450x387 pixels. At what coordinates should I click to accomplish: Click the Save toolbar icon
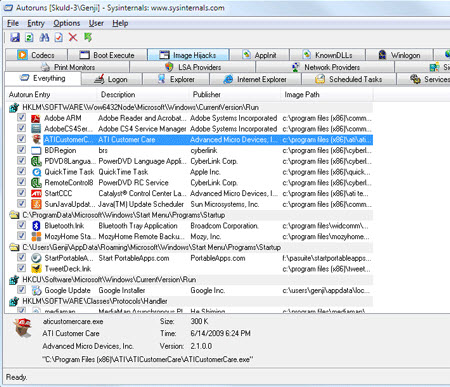point(15,37)
